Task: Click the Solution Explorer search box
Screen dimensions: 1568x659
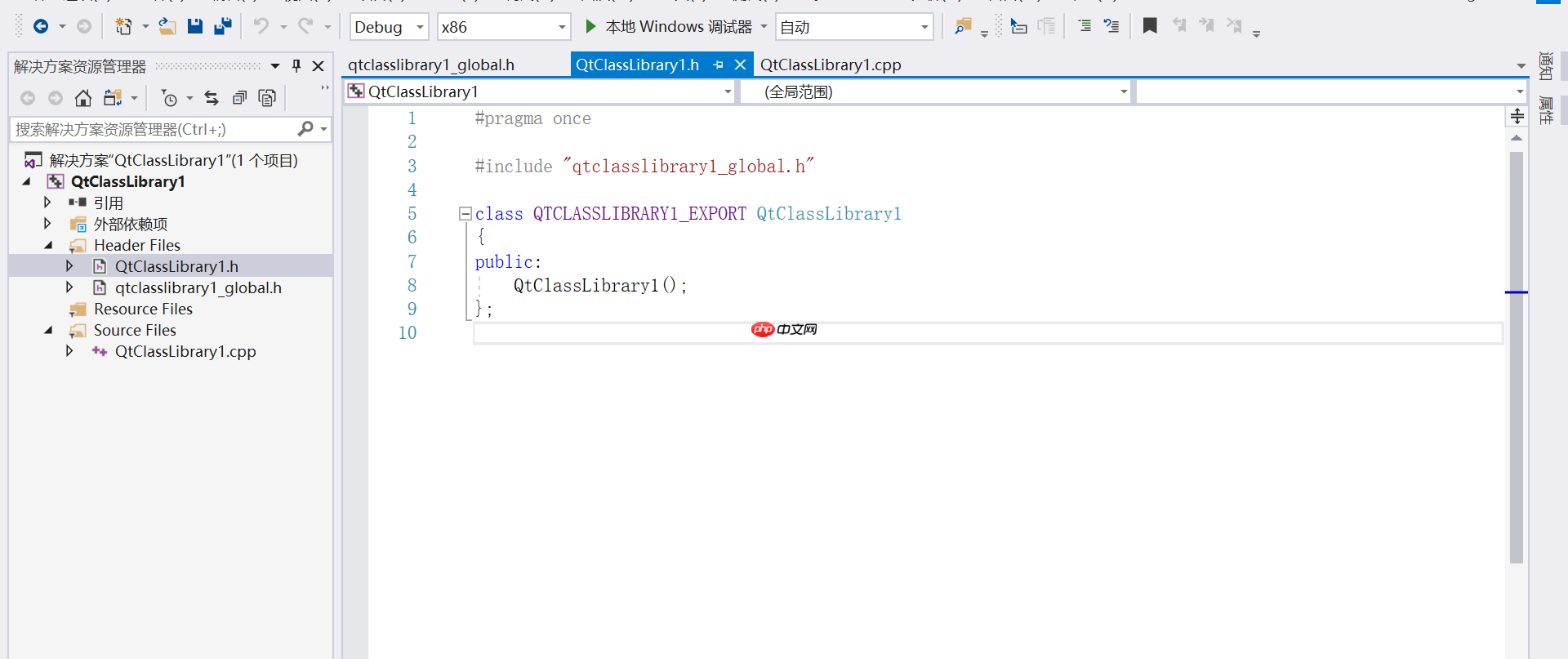Action: point(154,129)
